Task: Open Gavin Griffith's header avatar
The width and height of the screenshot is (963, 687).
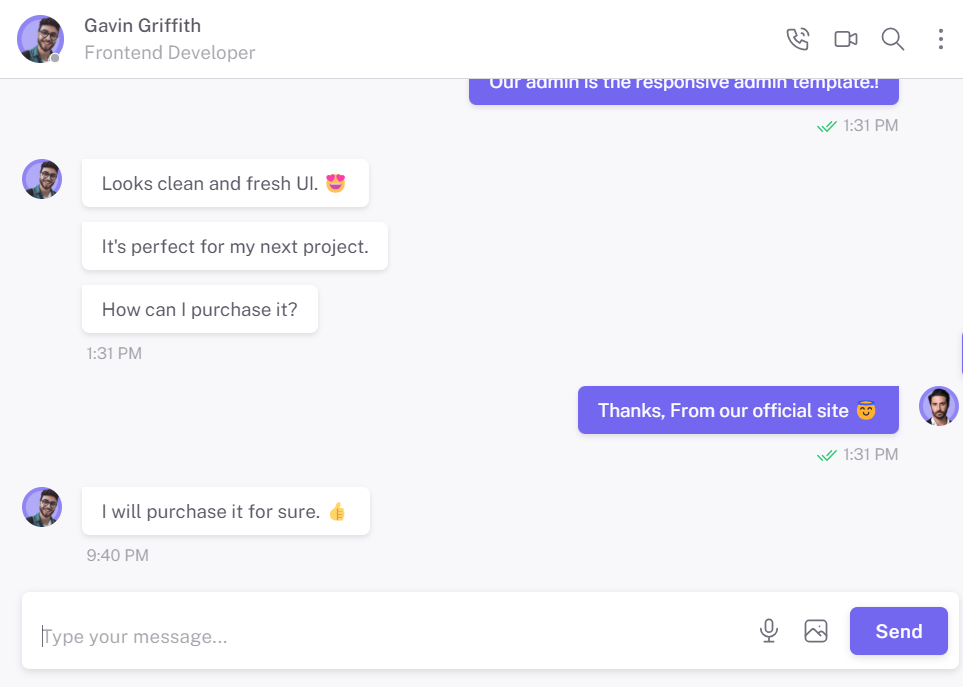Action: [41, 39]
